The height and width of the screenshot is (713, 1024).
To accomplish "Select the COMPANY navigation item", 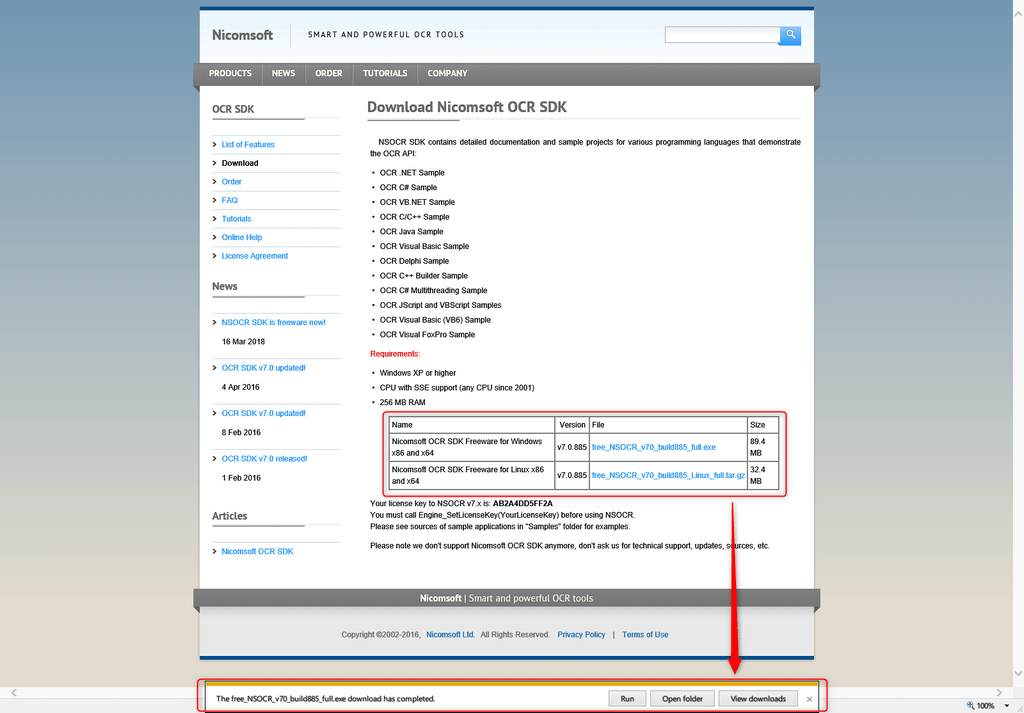I will click(447, 73).
